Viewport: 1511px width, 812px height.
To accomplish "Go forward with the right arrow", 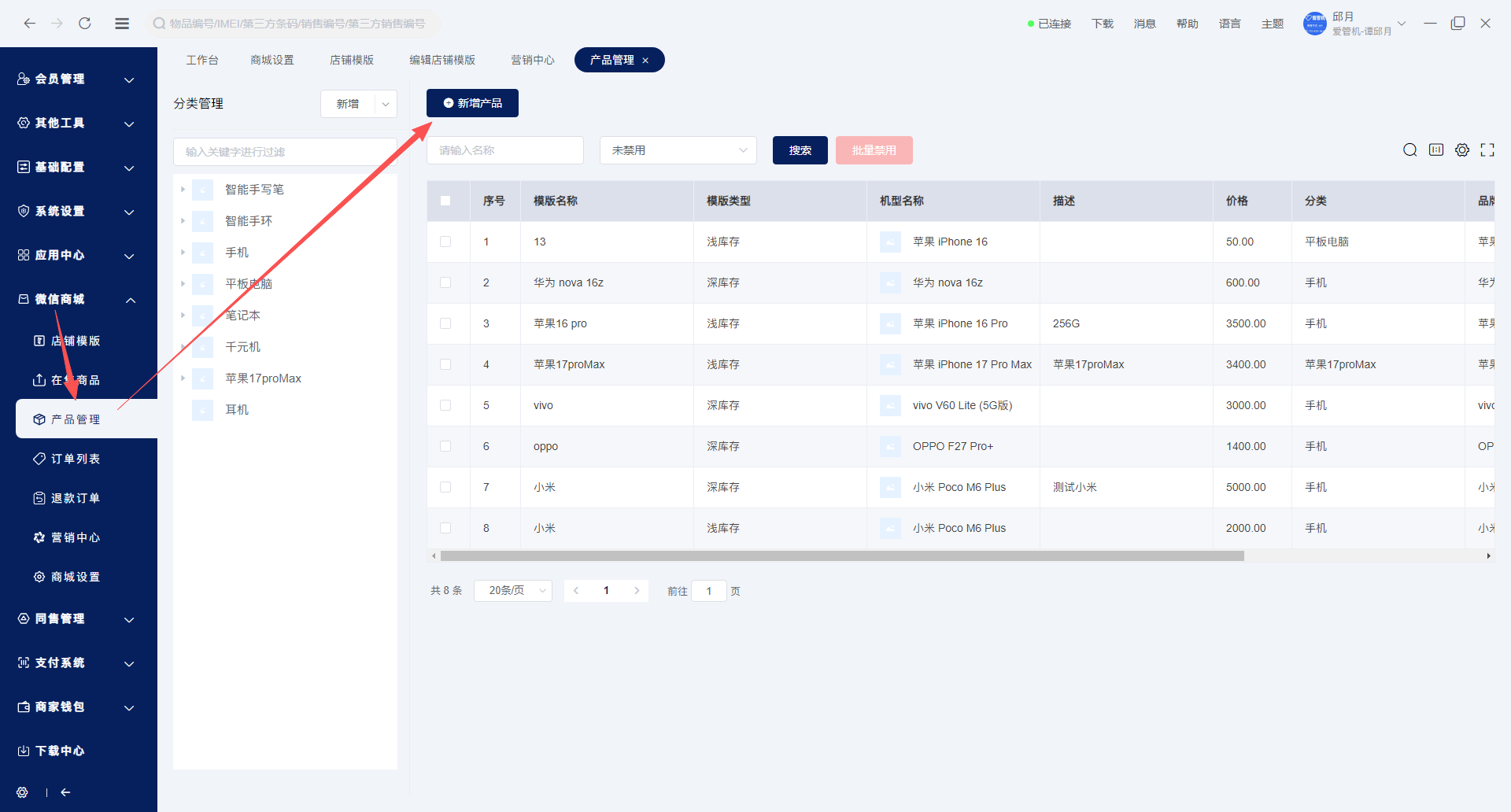I will tap(57, 24).
